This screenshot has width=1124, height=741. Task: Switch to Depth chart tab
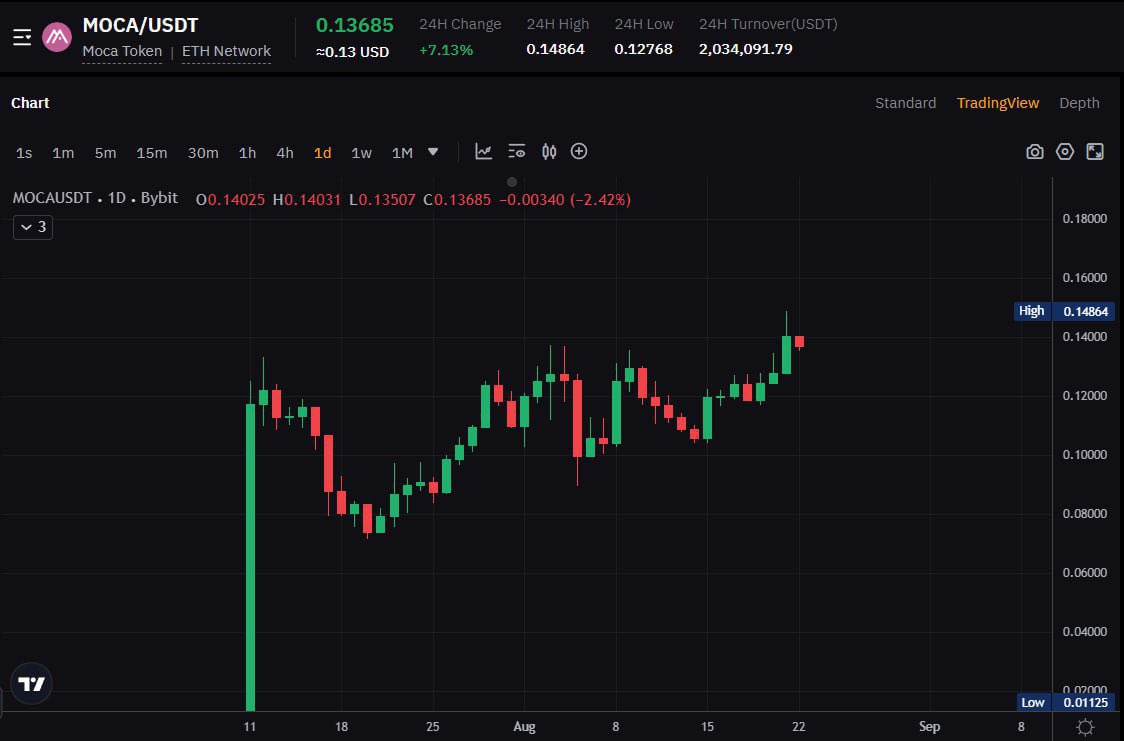(1080, 103)
